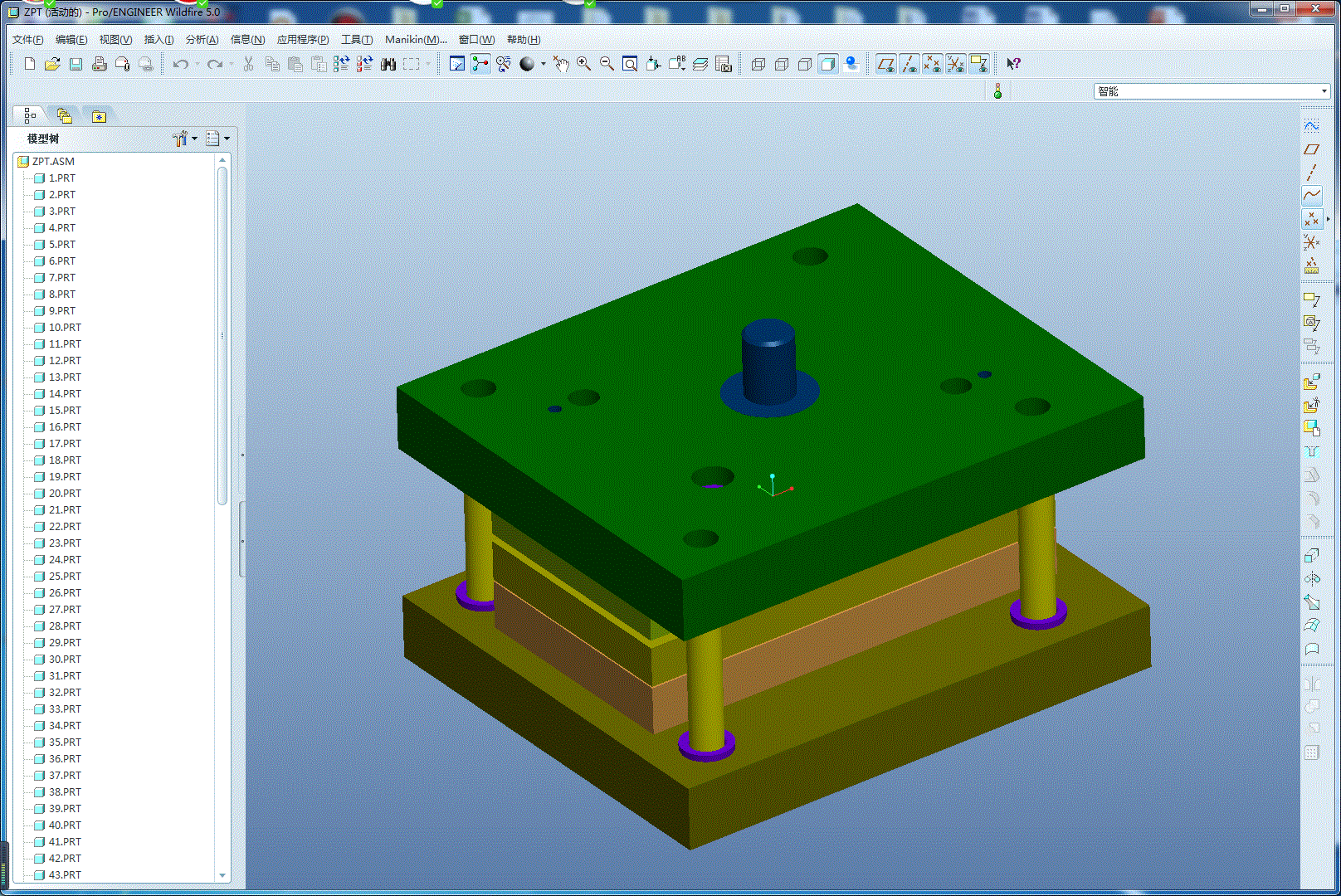Open the View Manager icon

point(724,64)
